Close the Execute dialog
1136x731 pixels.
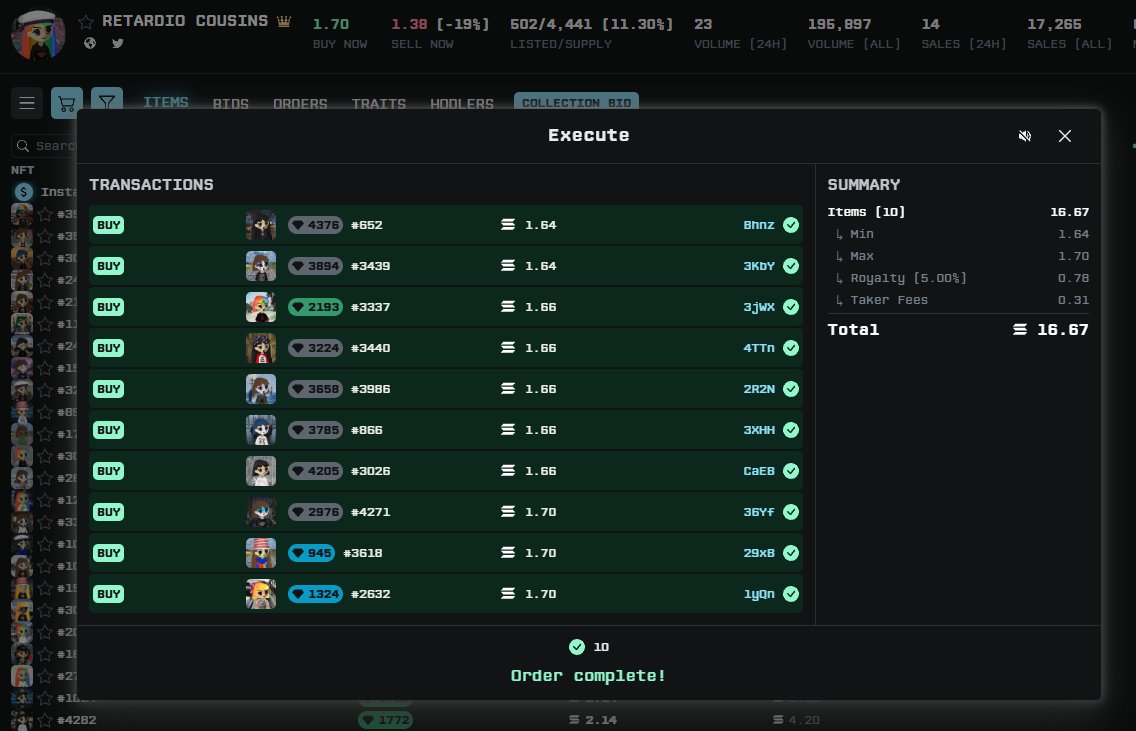(1064, 136)
